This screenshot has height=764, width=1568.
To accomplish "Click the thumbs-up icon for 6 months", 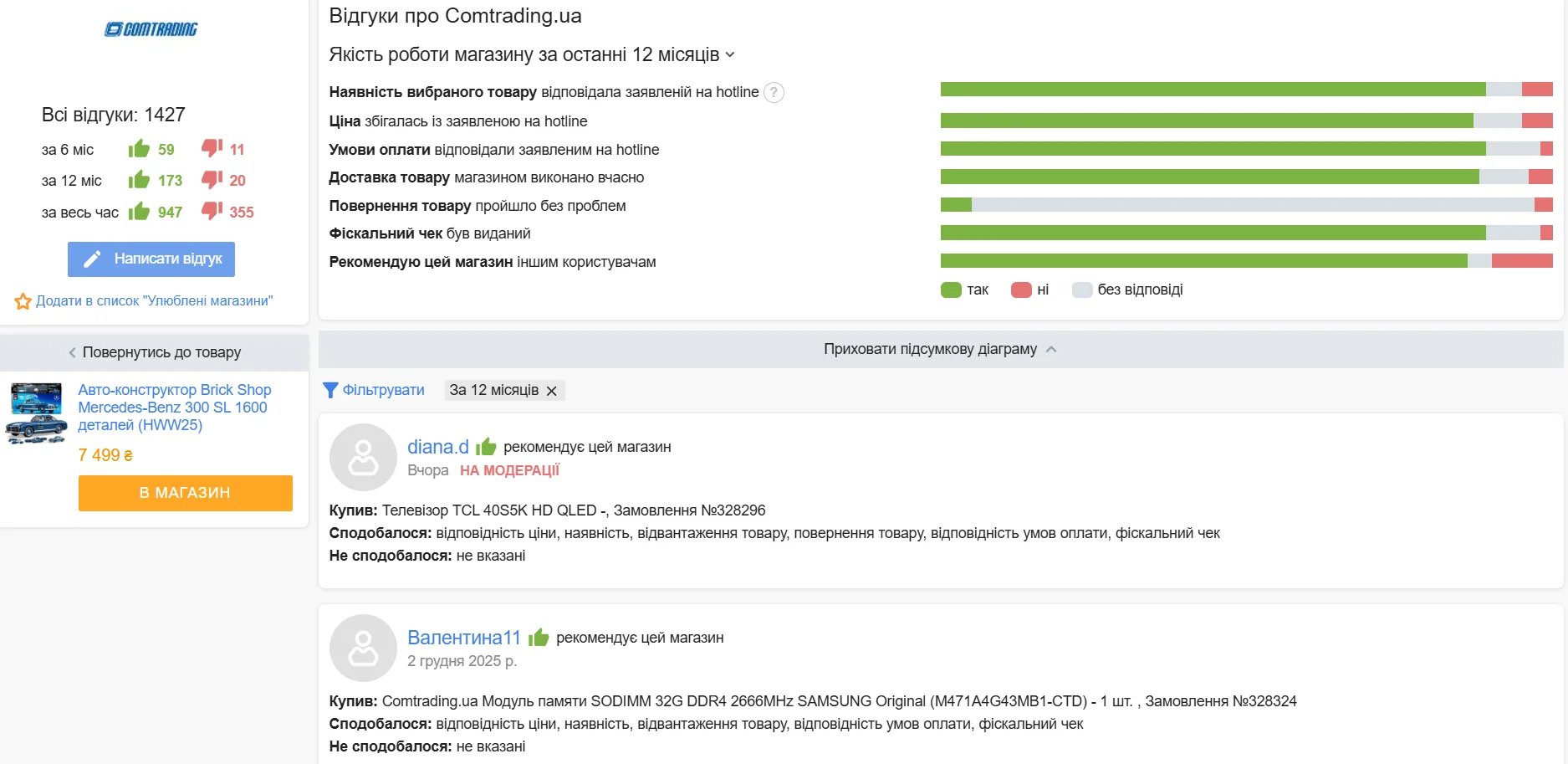I will (x=139, y=149).
